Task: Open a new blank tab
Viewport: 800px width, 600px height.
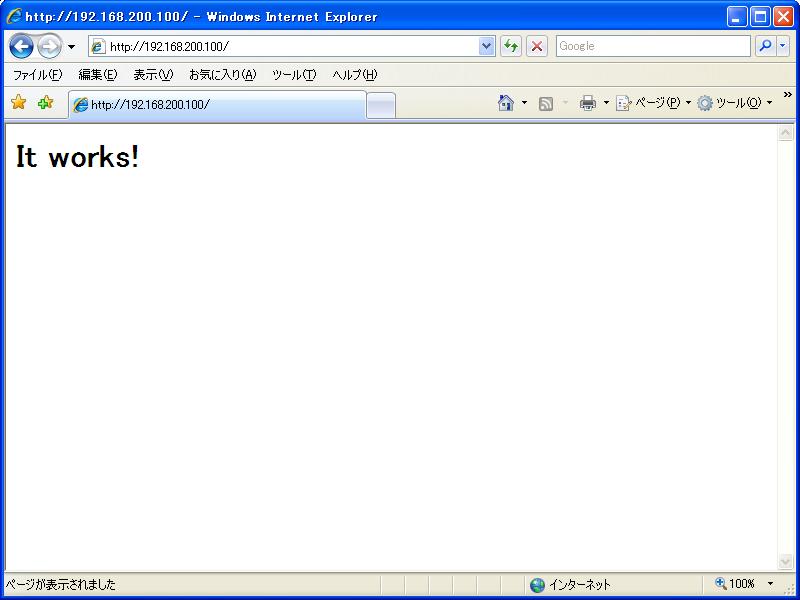Action: pos(381,106)
